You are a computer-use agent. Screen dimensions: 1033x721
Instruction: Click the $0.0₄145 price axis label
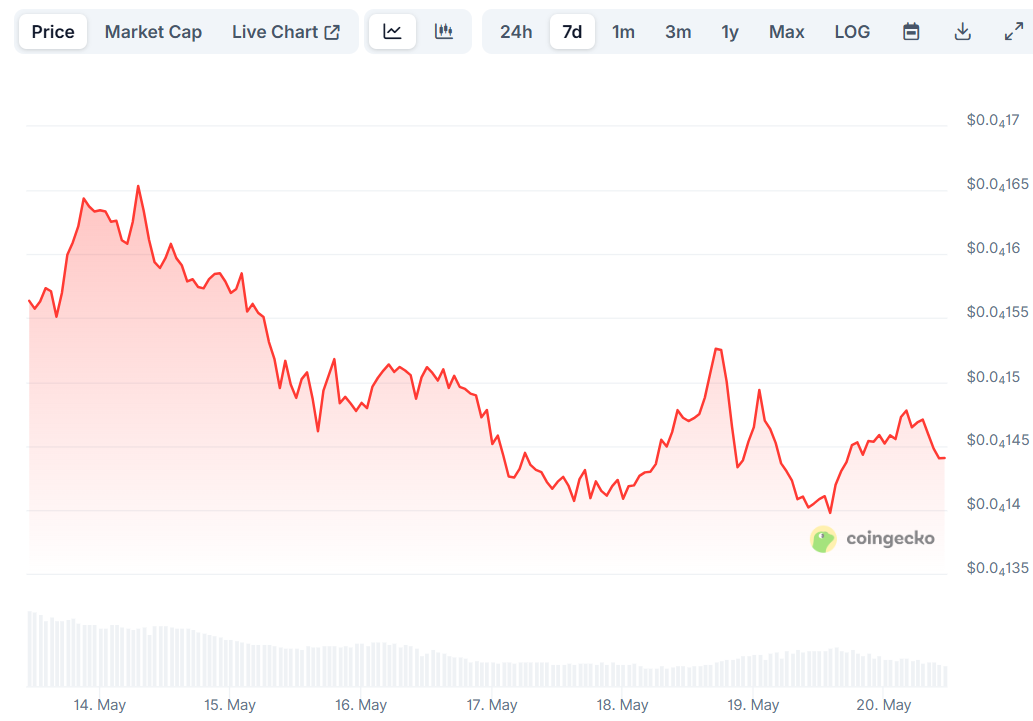(x=997, y=440)
